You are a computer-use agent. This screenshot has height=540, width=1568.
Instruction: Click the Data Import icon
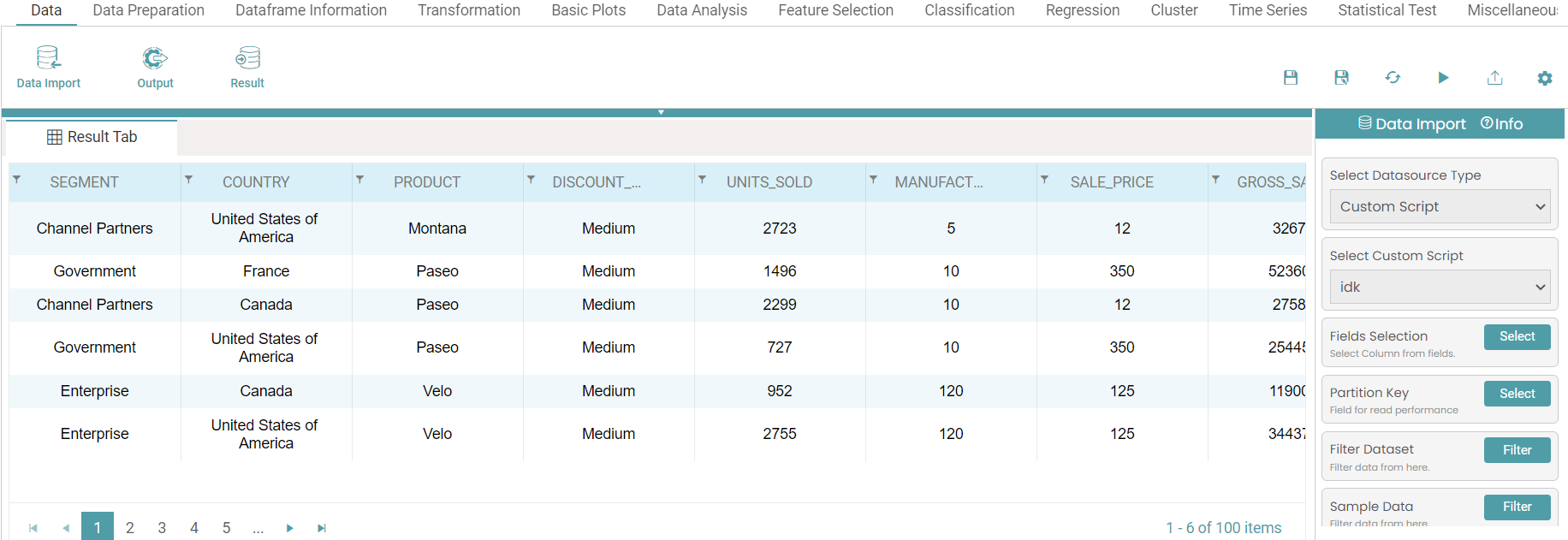coord(49,58)
